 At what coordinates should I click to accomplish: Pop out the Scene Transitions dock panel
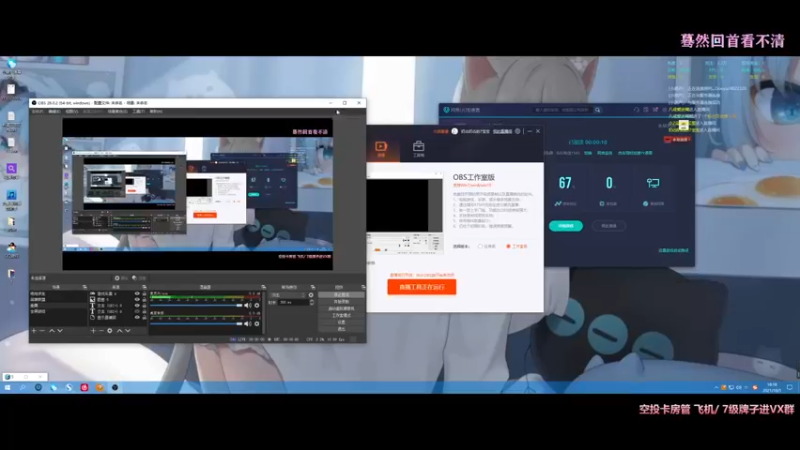pos(312,287)
